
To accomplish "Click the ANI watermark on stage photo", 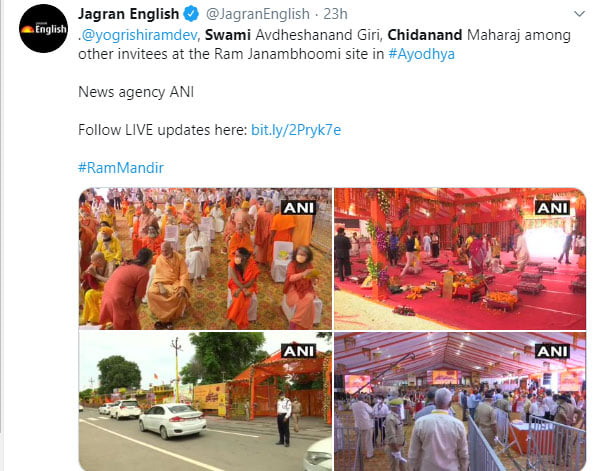I will [x=552, y=208].
